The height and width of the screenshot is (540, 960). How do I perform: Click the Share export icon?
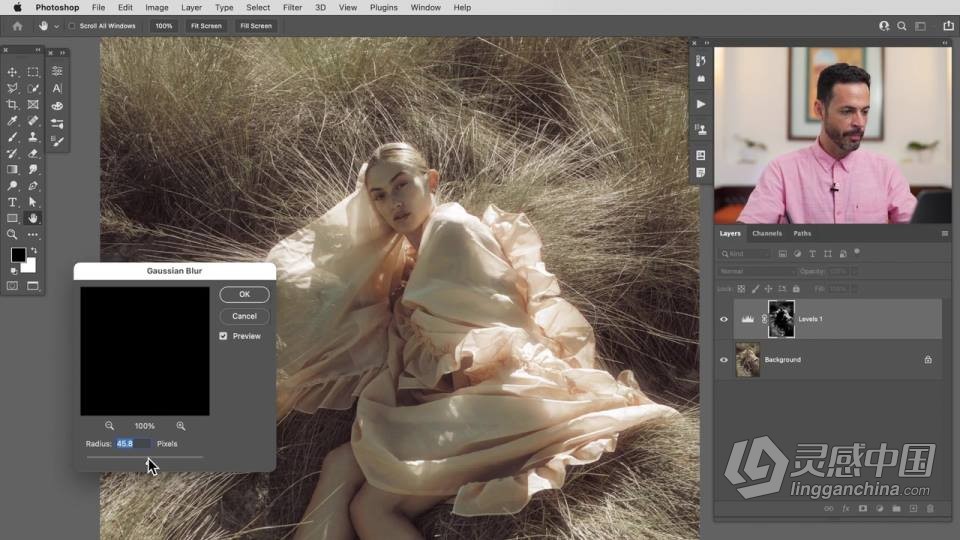(948, 26)
